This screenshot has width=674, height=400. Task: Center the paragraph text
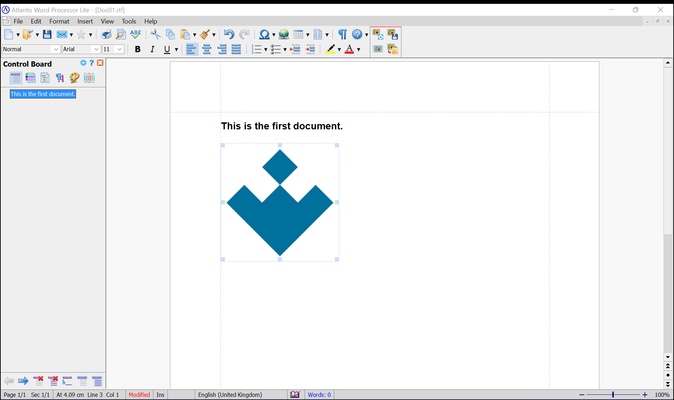207,49
